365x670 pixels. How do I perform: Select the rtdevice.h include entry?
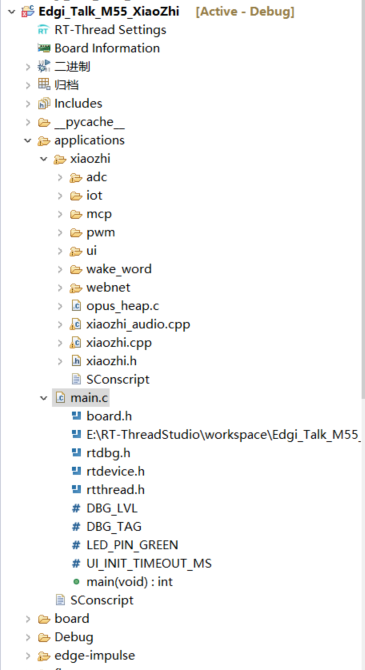[115, 471]
